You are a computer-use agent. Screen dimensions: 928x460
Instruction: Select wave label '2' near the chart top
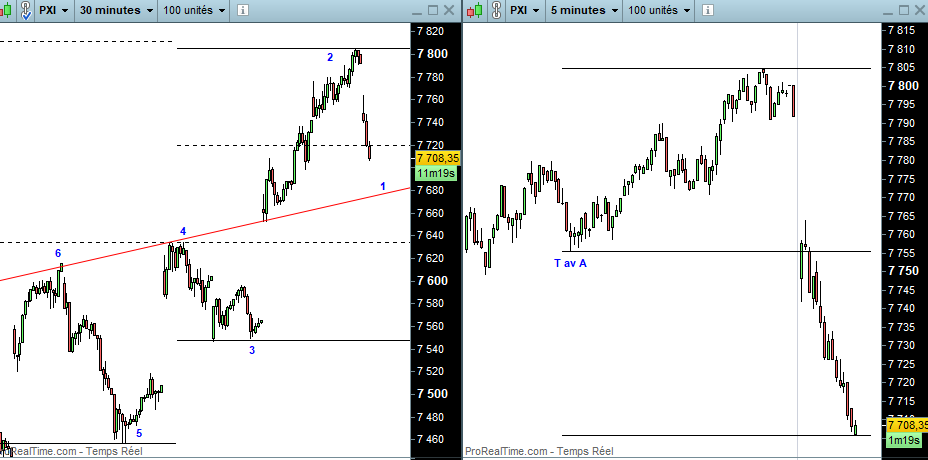click(330, 57)
